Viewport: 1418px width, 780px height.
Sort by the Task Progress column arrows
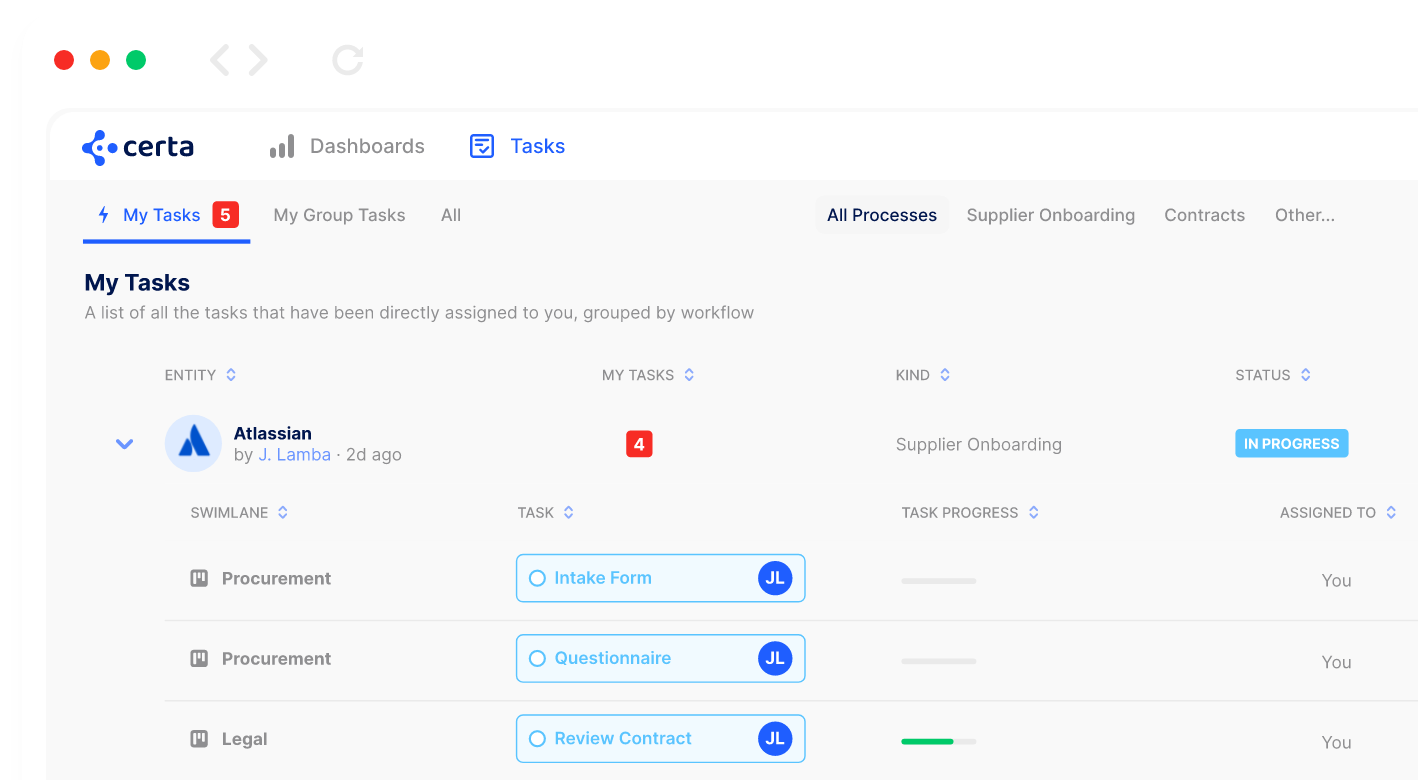click(x=1034, y=513)
